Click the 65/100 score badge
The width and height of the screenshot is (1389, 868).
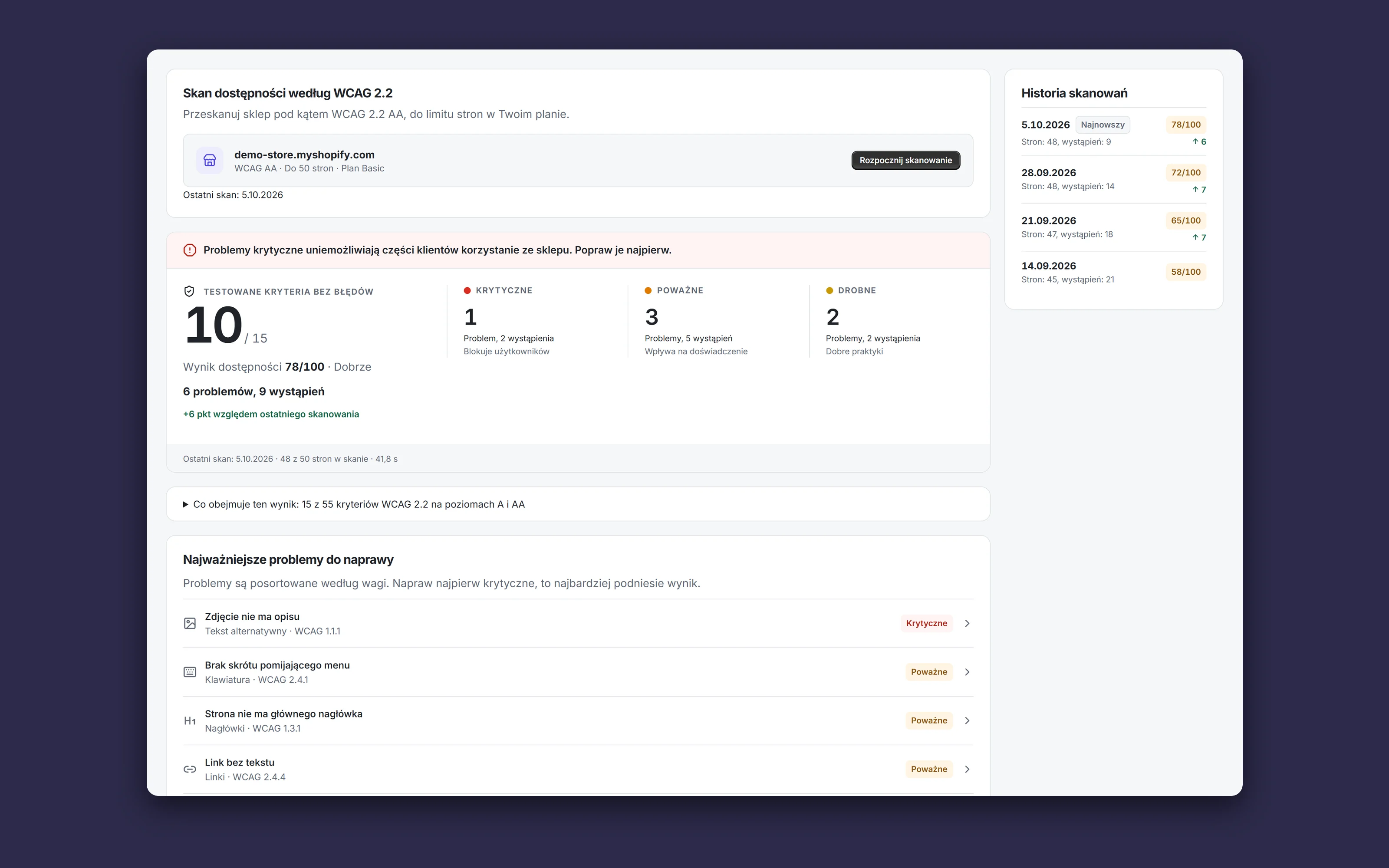tap(1186, 220)
